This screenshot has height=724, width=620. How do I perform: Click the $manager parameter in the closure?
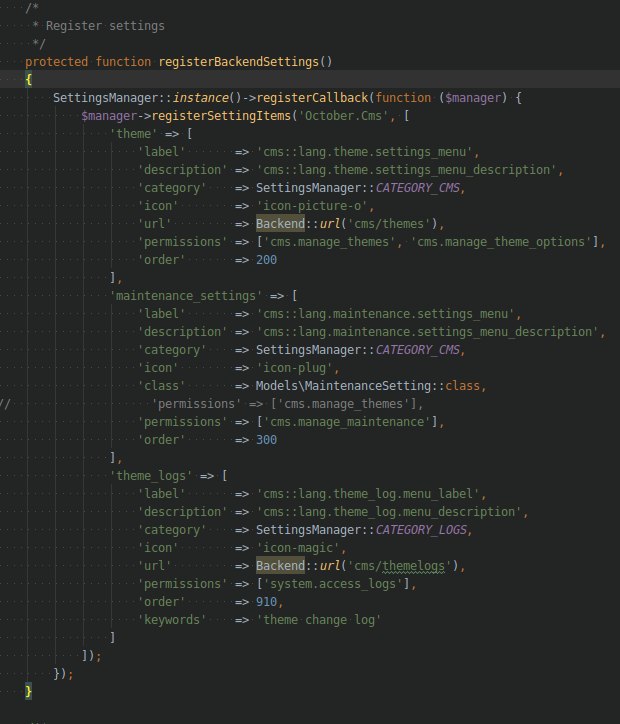point(473,98)
